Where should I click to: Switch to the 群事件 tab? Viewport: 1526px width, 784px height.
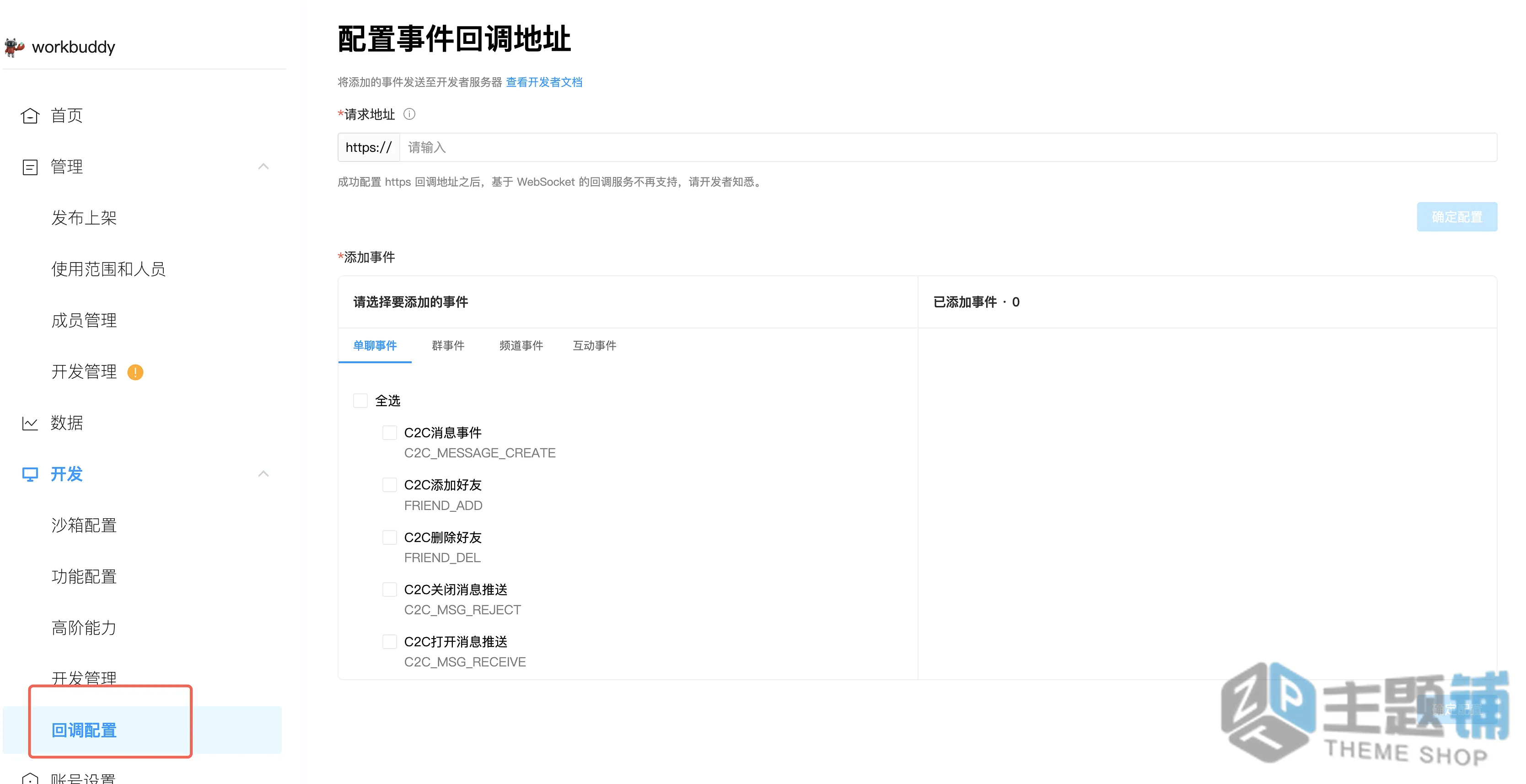[x=448, y=346]
